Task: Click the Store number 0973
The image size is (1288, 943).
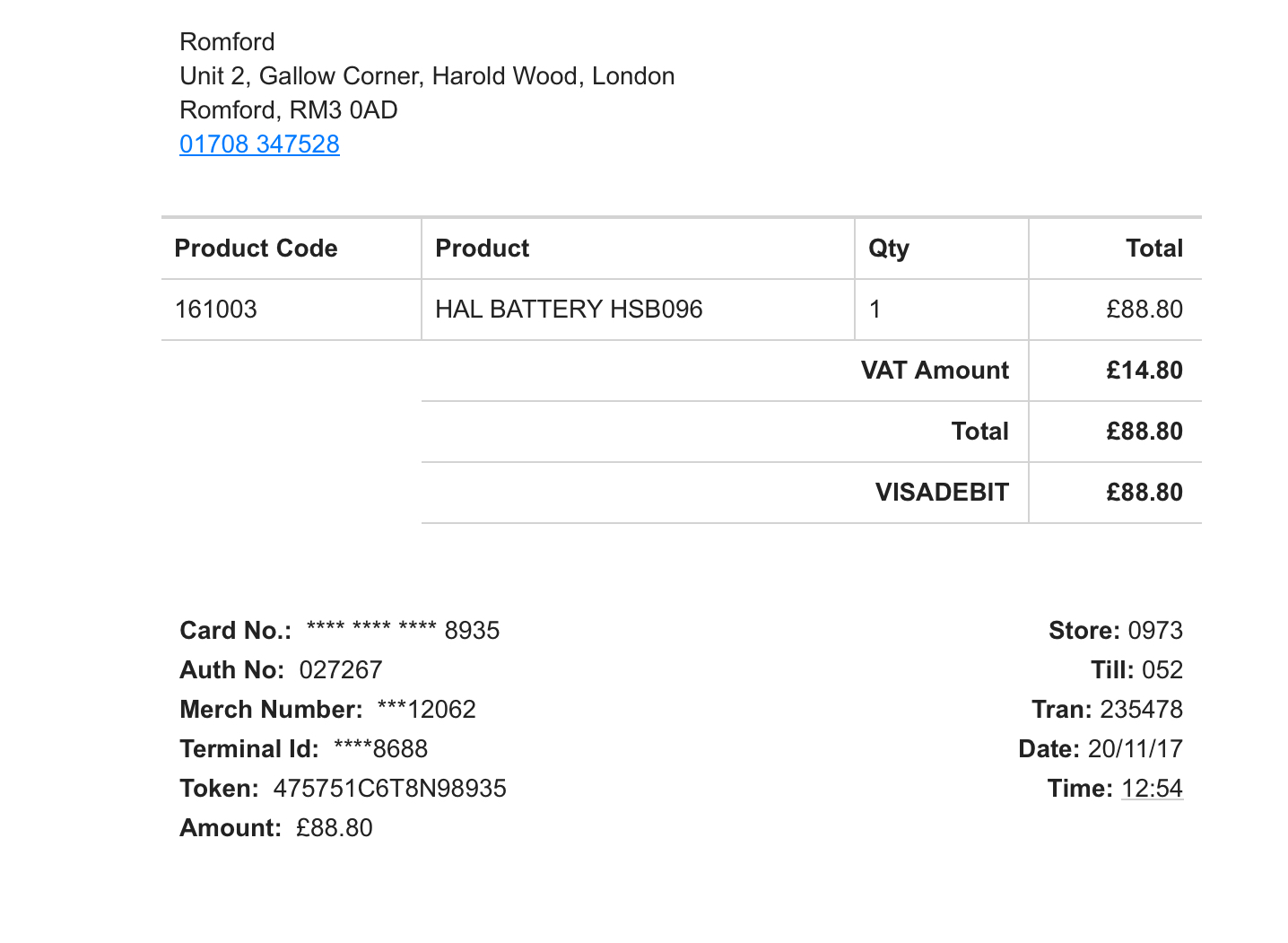Action: (x=1155, y=631)
